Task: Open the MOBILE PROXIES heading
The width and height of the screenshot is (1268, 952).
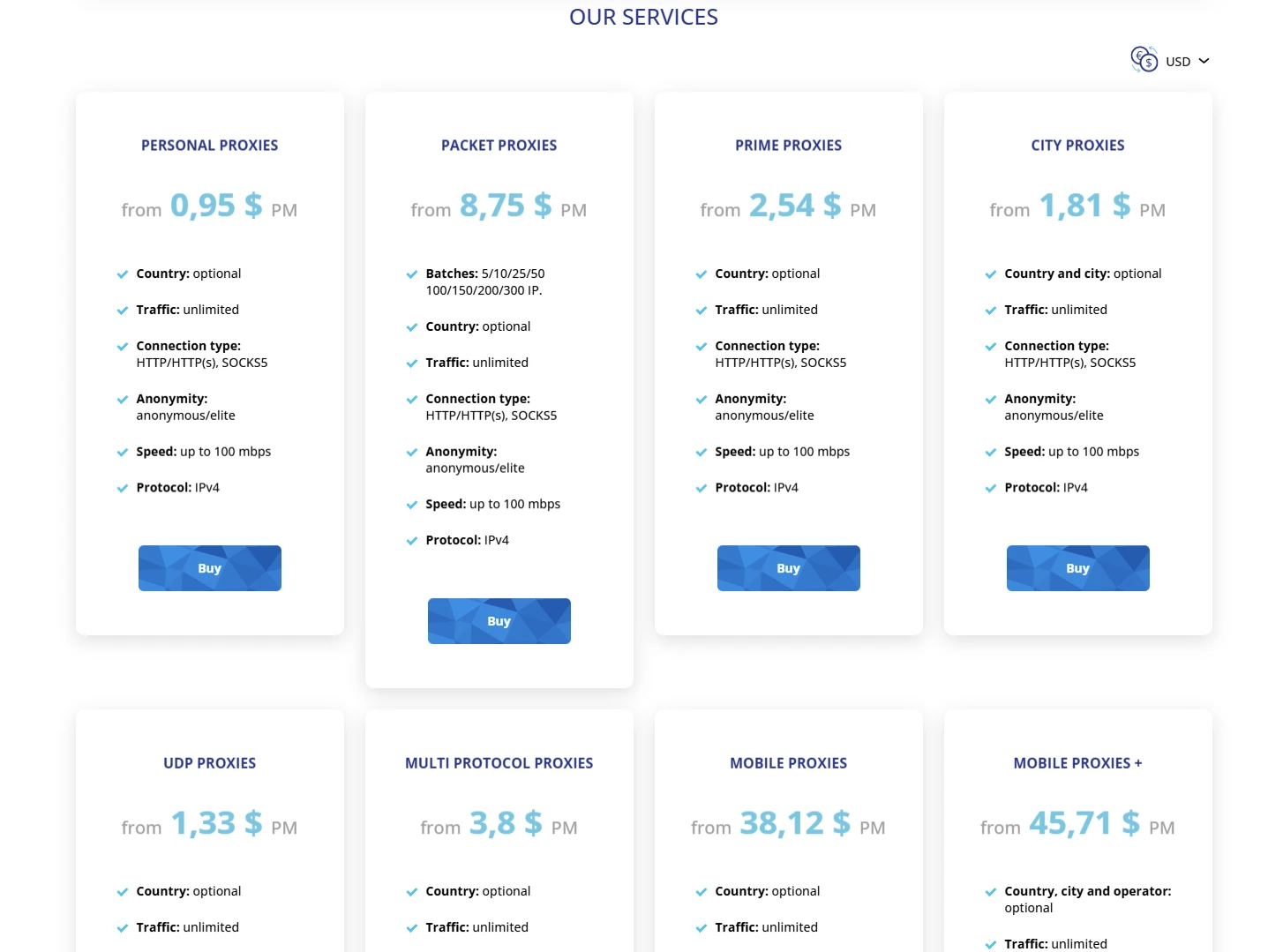Action: click(788, 763)
